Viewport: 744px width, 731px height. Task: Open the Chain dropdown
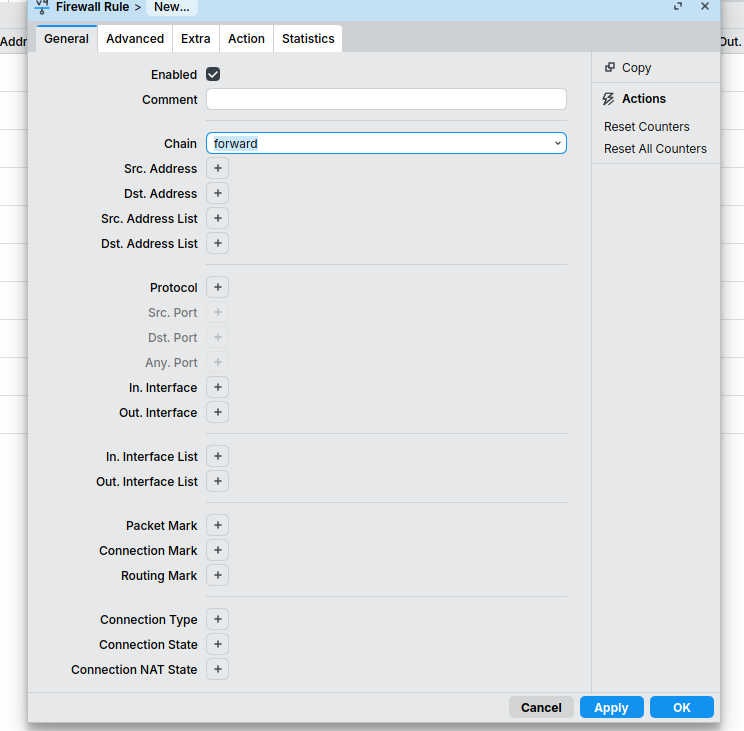coord(386,143)
